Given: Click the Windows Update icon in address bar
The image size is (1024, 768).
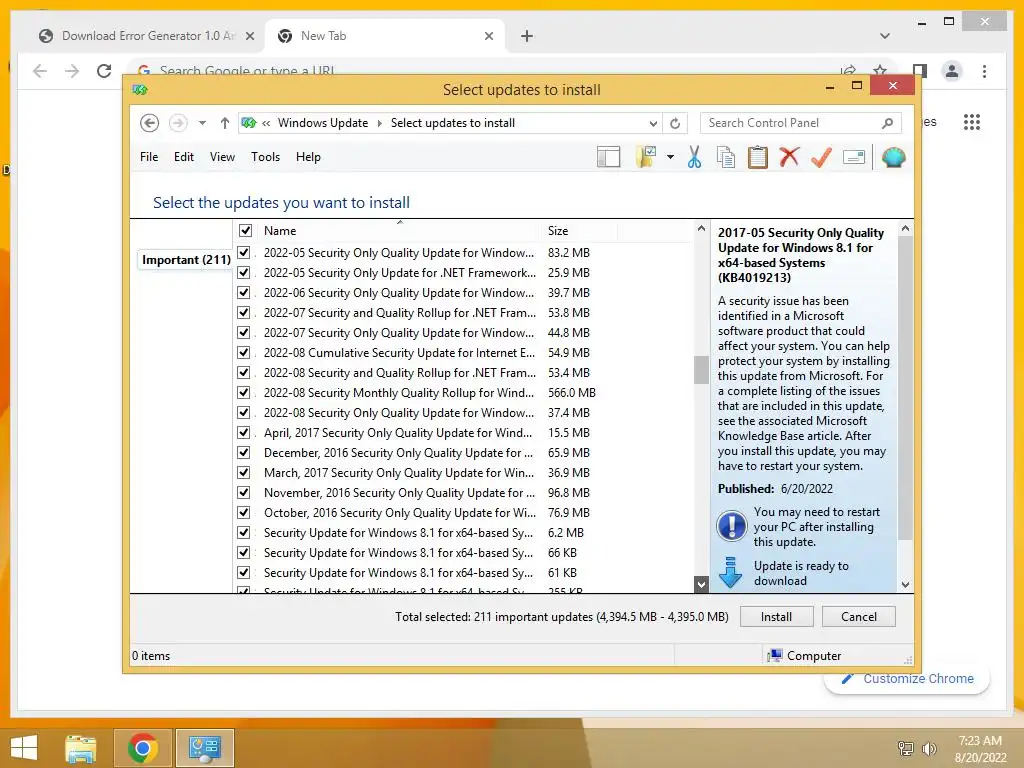Looking at the screenshot, I should [249, 123].
